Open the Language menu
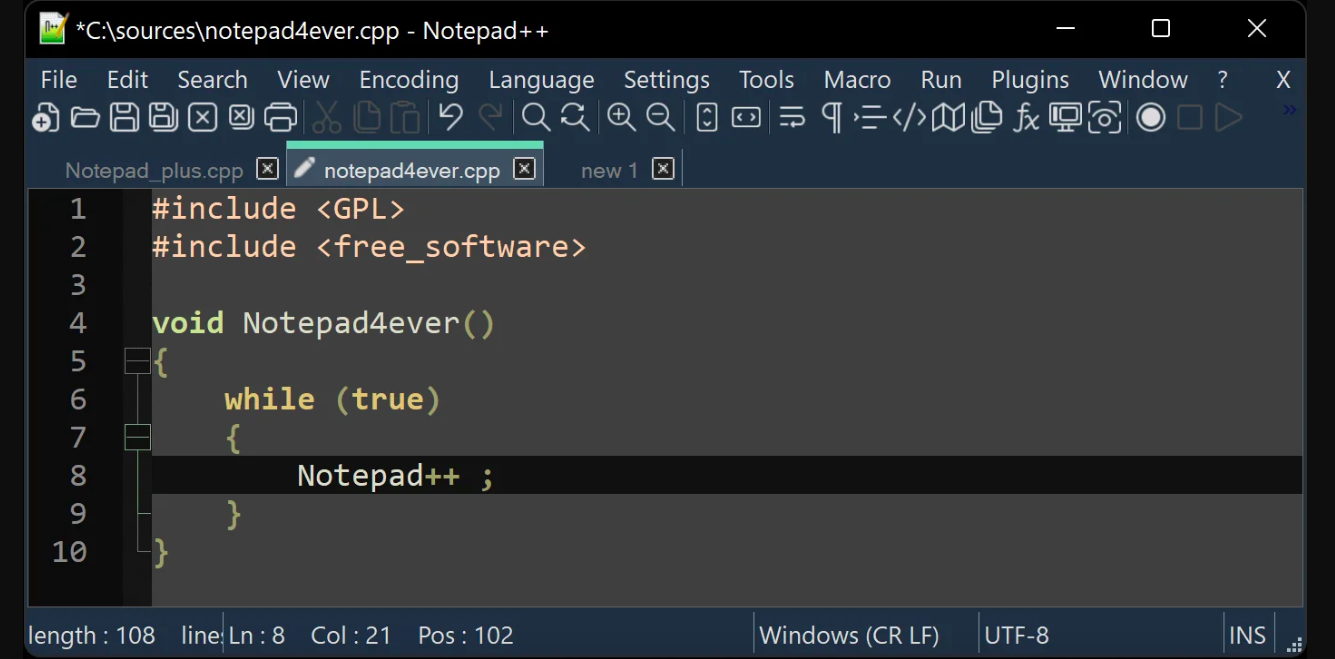Screen dimensions: 1335x659 pos(541,80)
